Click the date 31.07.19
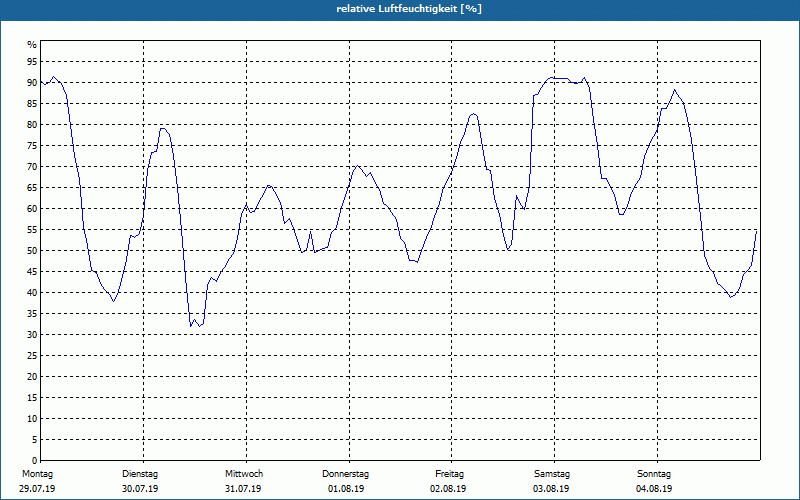 (243, 489)
